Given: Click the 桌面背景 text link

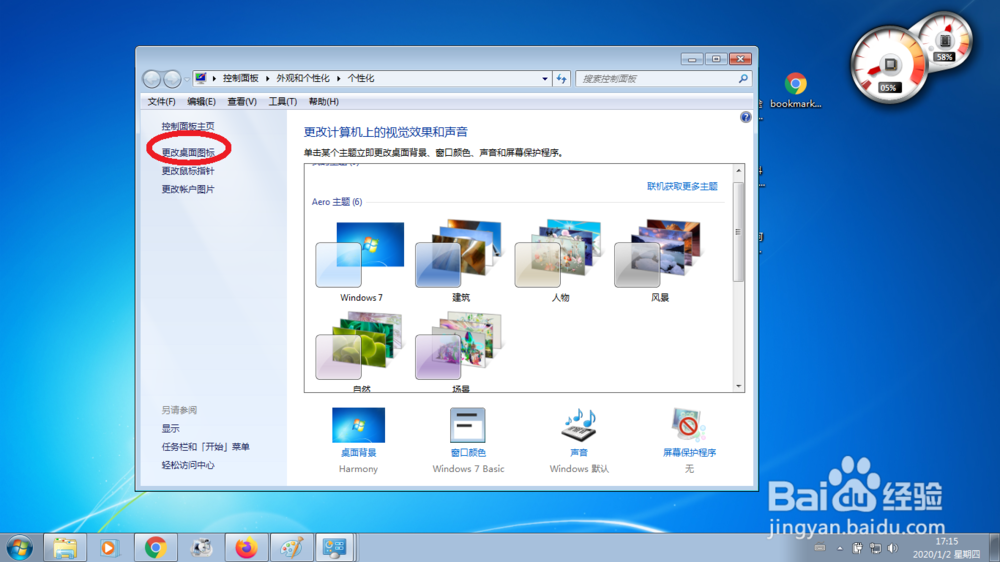Looking at the screenshot, I should [x=358, y=452].
